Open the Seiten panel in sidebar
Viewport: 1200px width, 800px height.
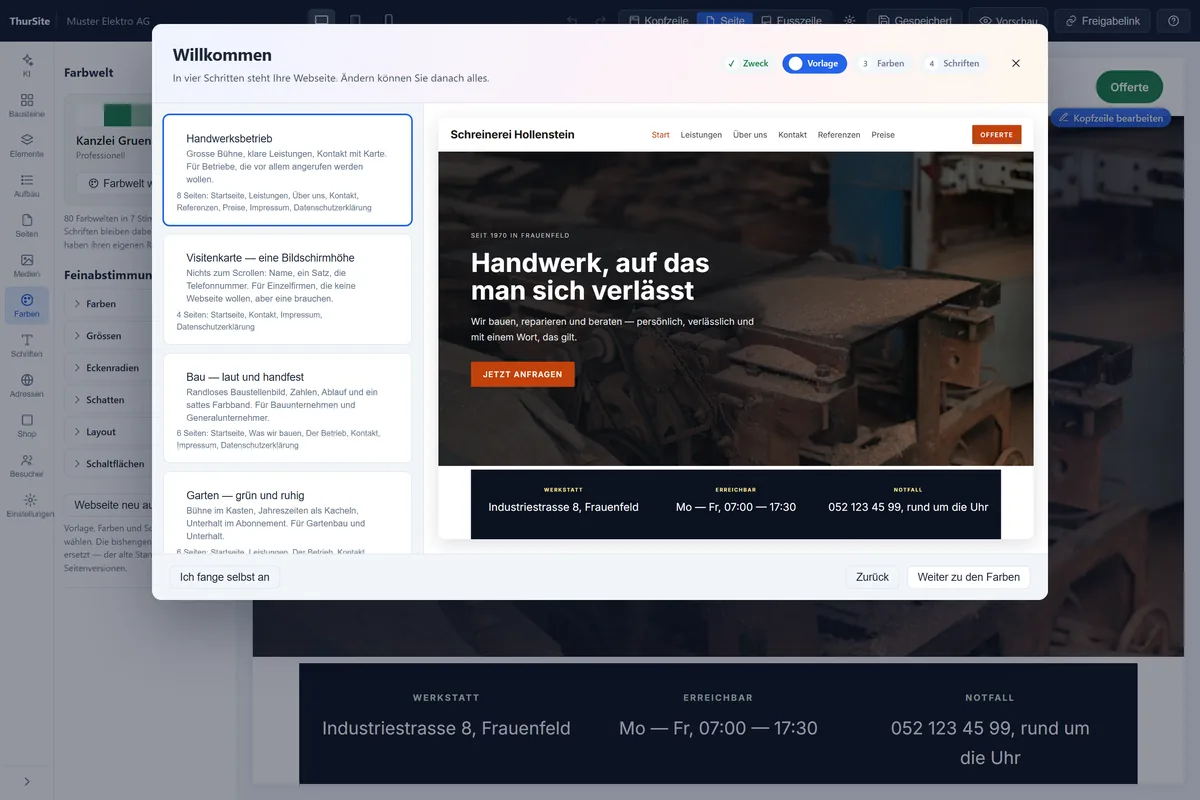click(27, 226)
